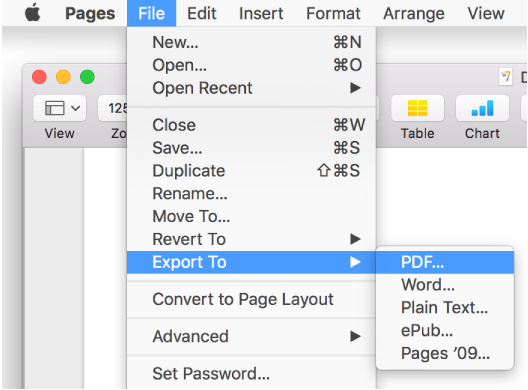Viewport: 528px width, 390px height.
Task: Select Close in the File menu
Action: (x=251, y=125)
